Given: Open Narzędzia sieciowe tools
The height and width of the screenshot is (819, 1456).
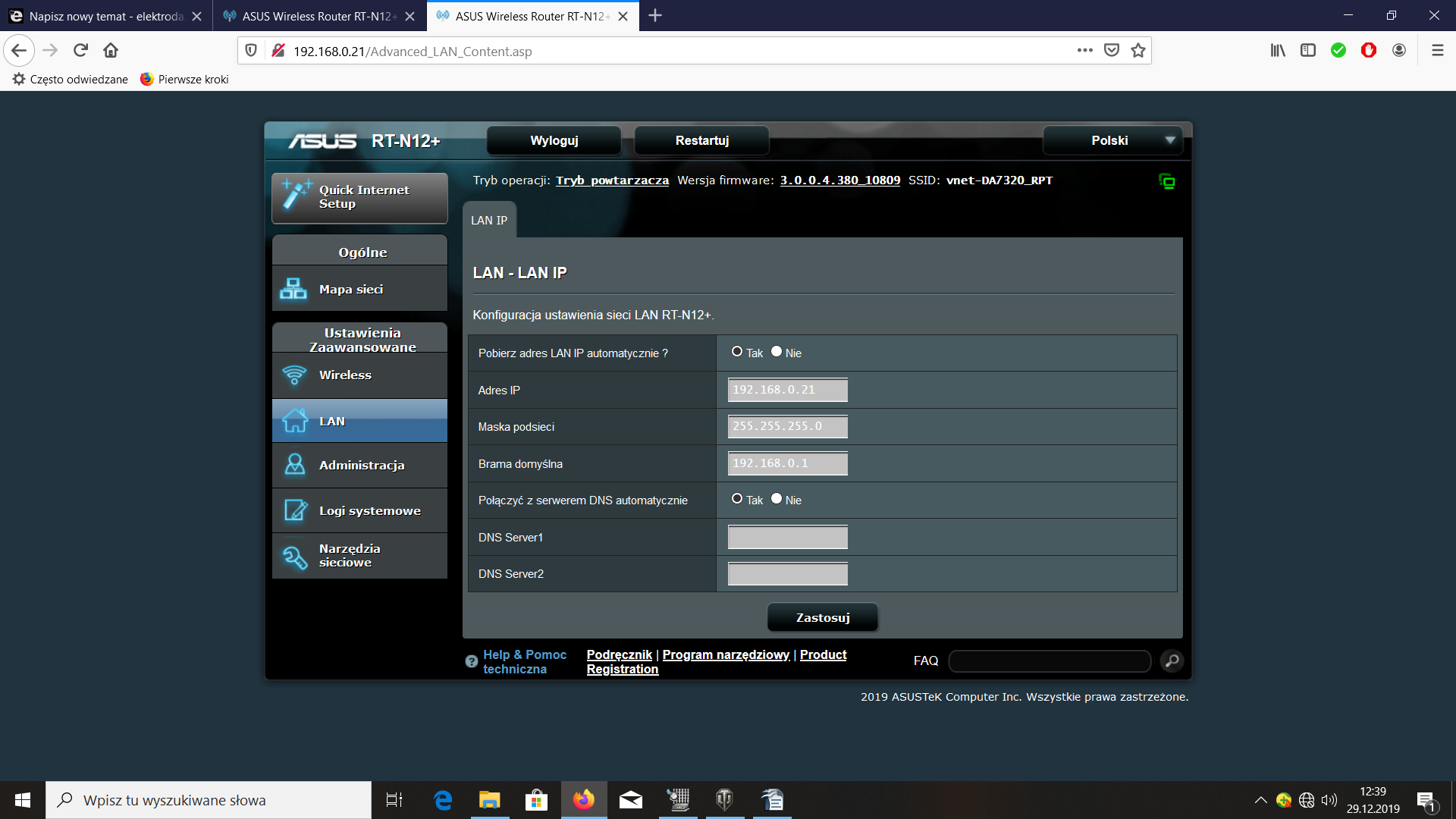Looking at the screenshot, I should pyautogui.click(x=350, y=555).
